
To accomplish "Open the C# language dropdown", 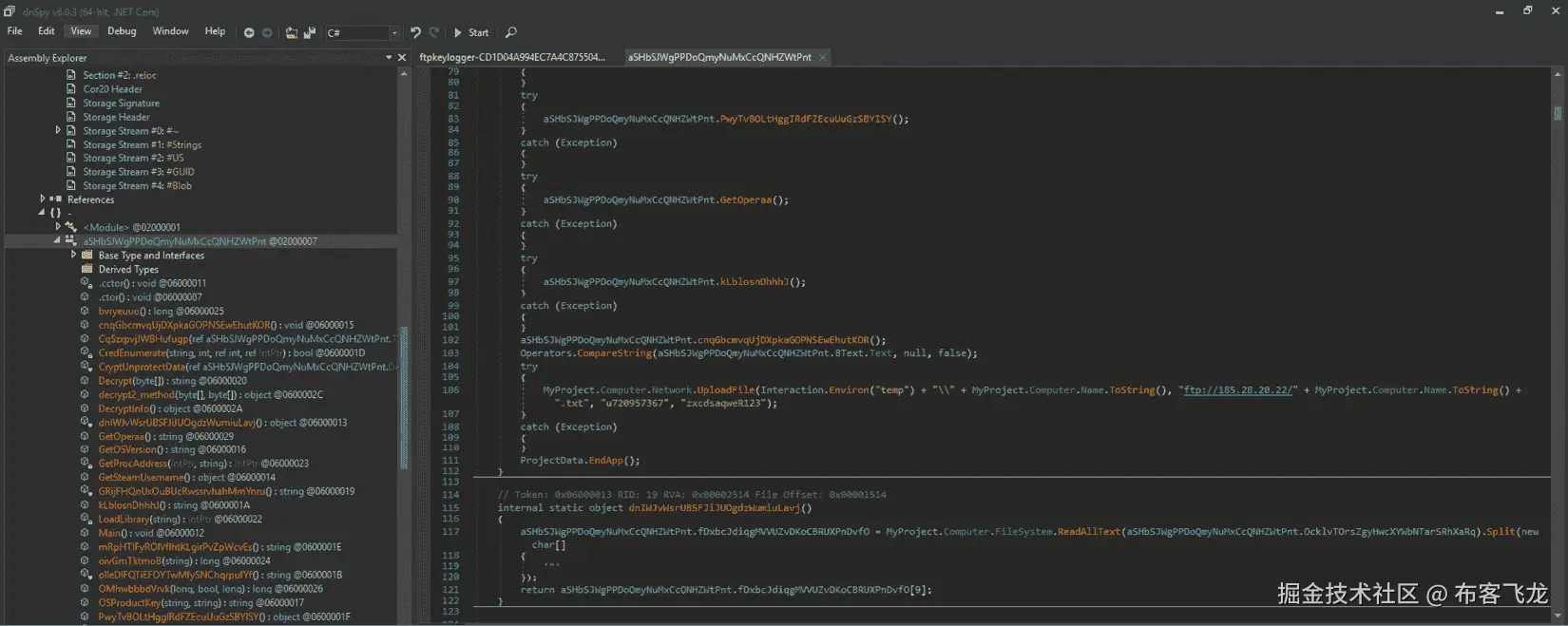I will 362,33.
